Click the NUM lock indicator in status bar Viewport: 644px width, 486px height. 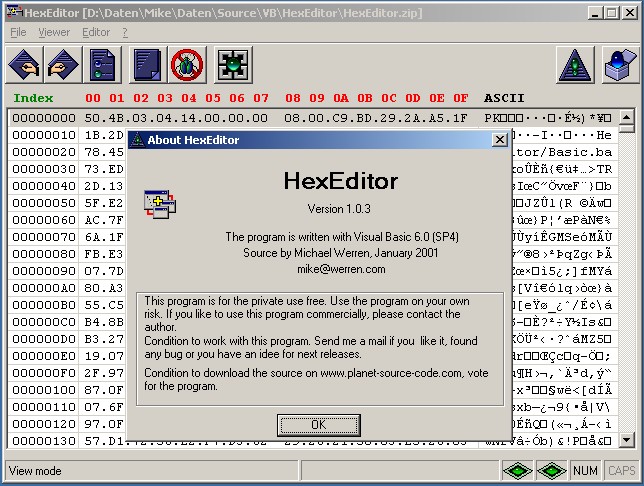[585, 471]
